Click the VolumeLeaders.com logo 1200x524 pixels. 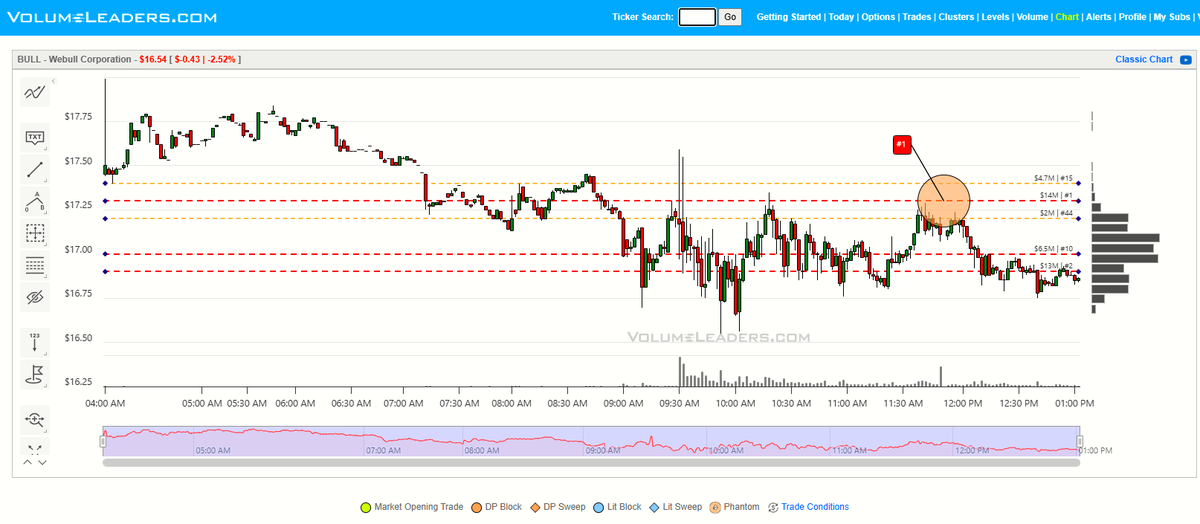point(110,17)
